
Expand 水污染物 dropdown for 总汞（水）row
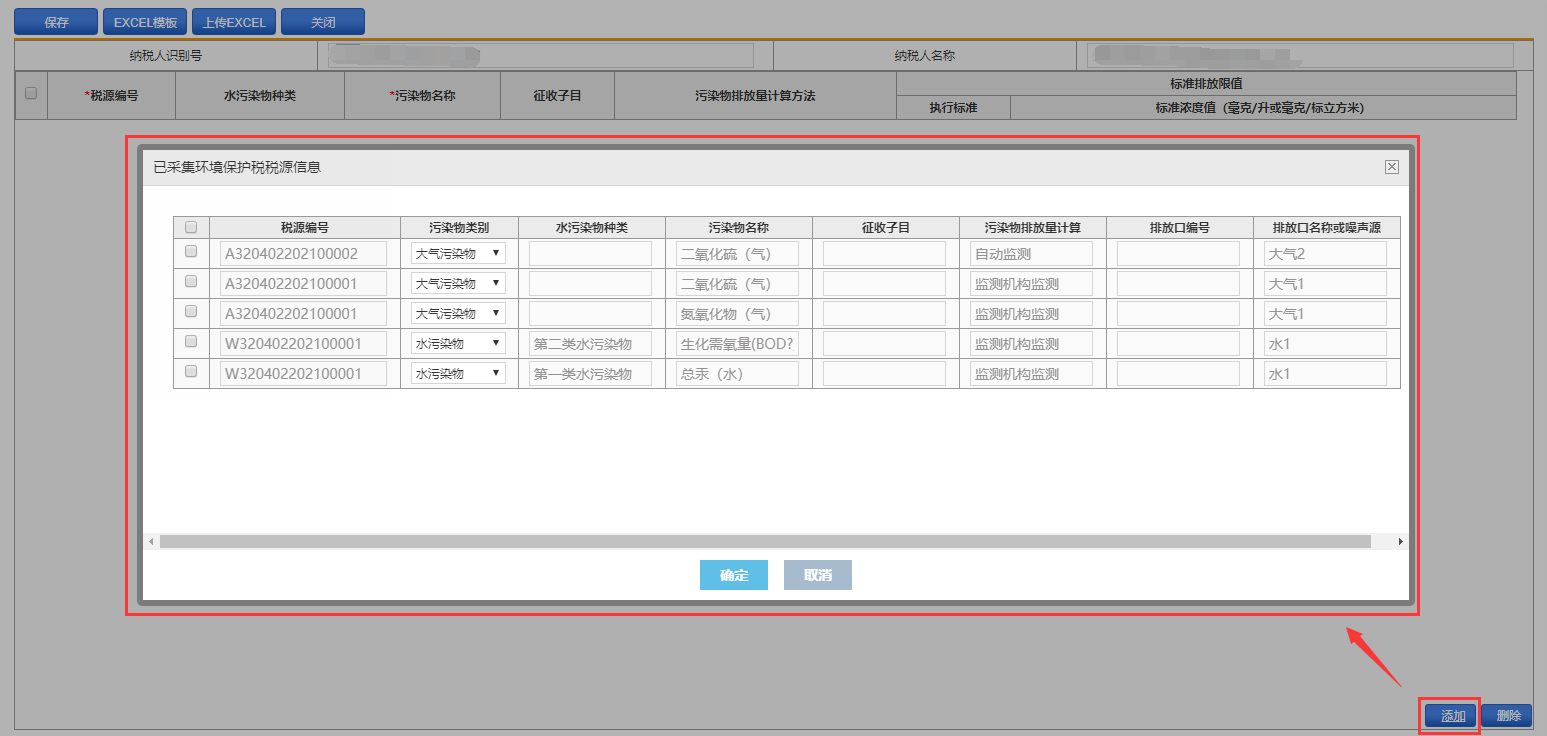click(x=459, y=373)
